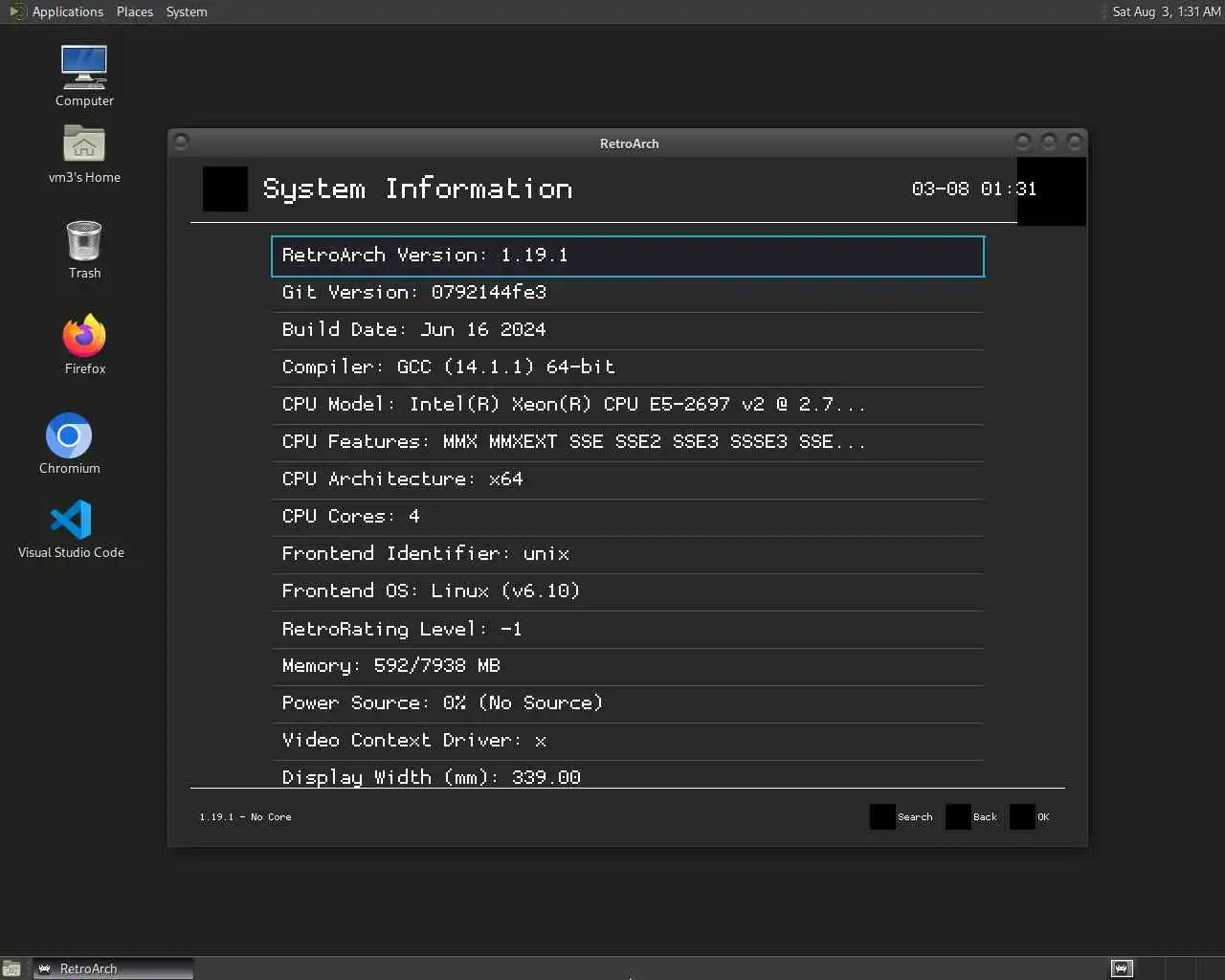This screenshot has width=1225, height=980.
Task: Click the RetroArch tray icon in bottom panel
Action: 1122,969
